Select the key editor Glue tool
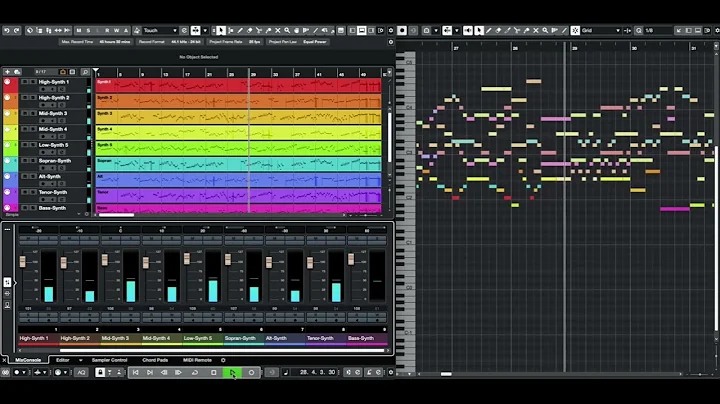Screen dimensions: 720x404 pos(526,30)
